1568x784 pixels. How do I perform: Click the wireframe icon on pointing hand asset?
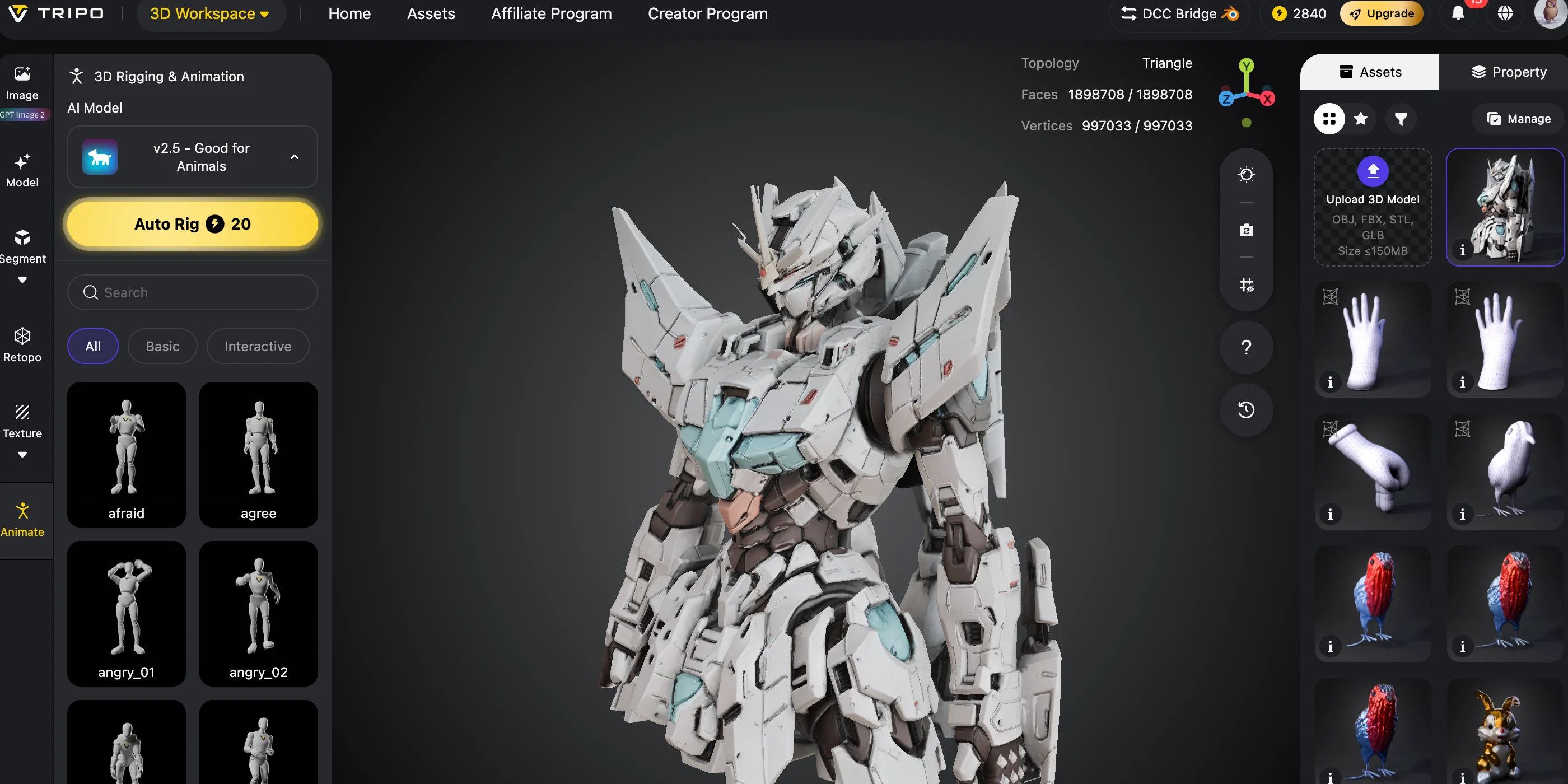1330,429
